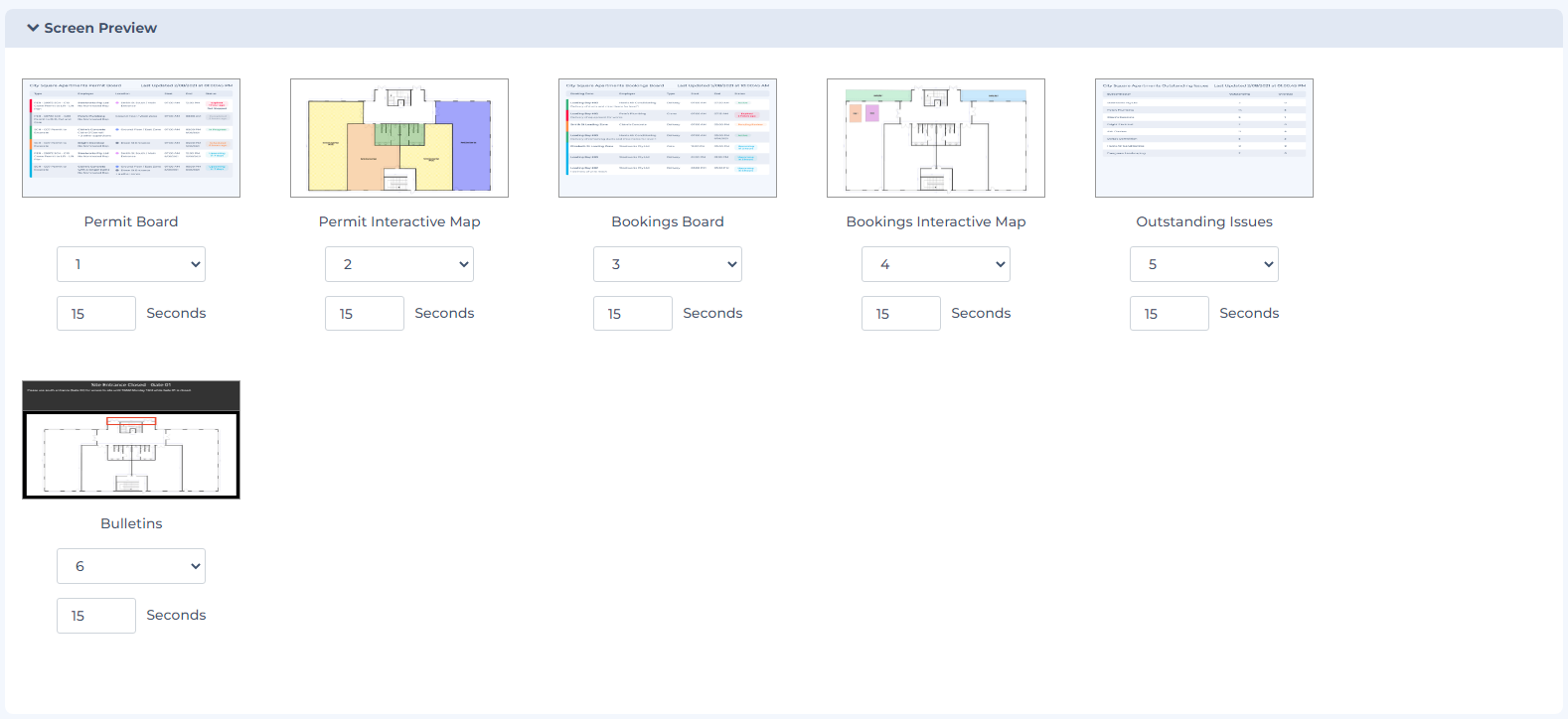Click the Bookings Interactive Map label
Screen dimensions: 1568x719
(x=936, y=221)
